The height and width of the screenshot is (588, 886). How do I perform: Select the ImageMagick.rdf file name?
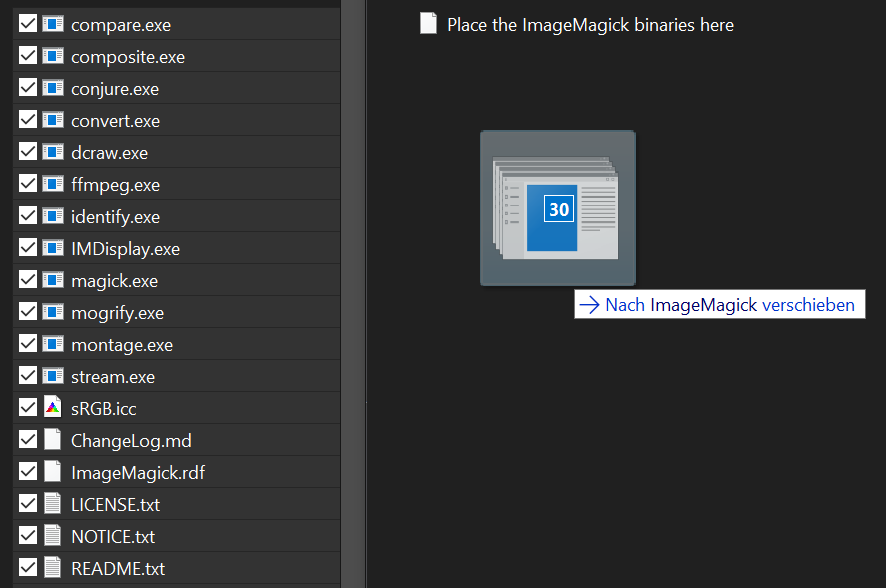coord(138,473)
